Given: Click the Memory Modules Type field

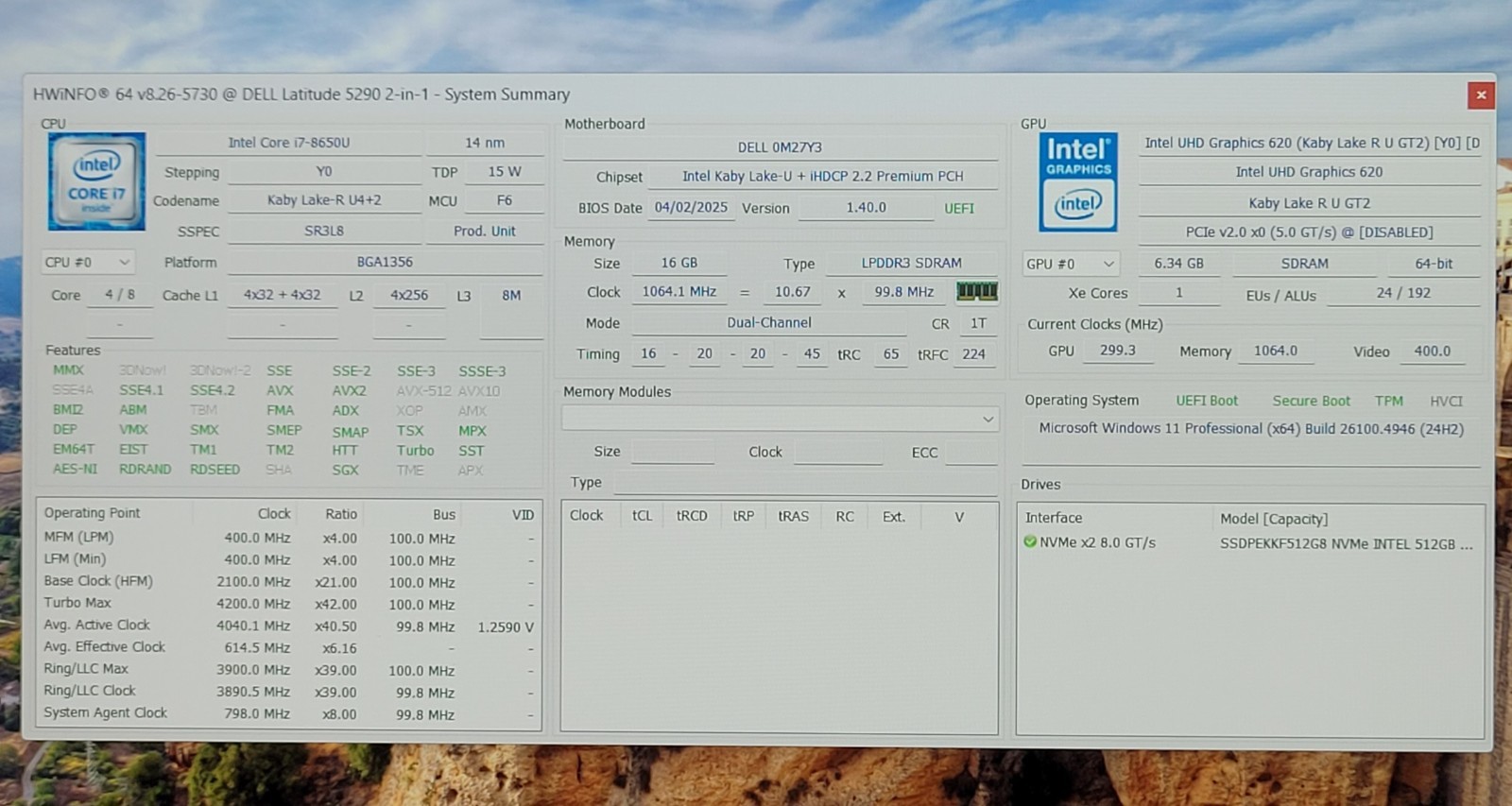Looking at the screenshot, I should coord(806,483).
